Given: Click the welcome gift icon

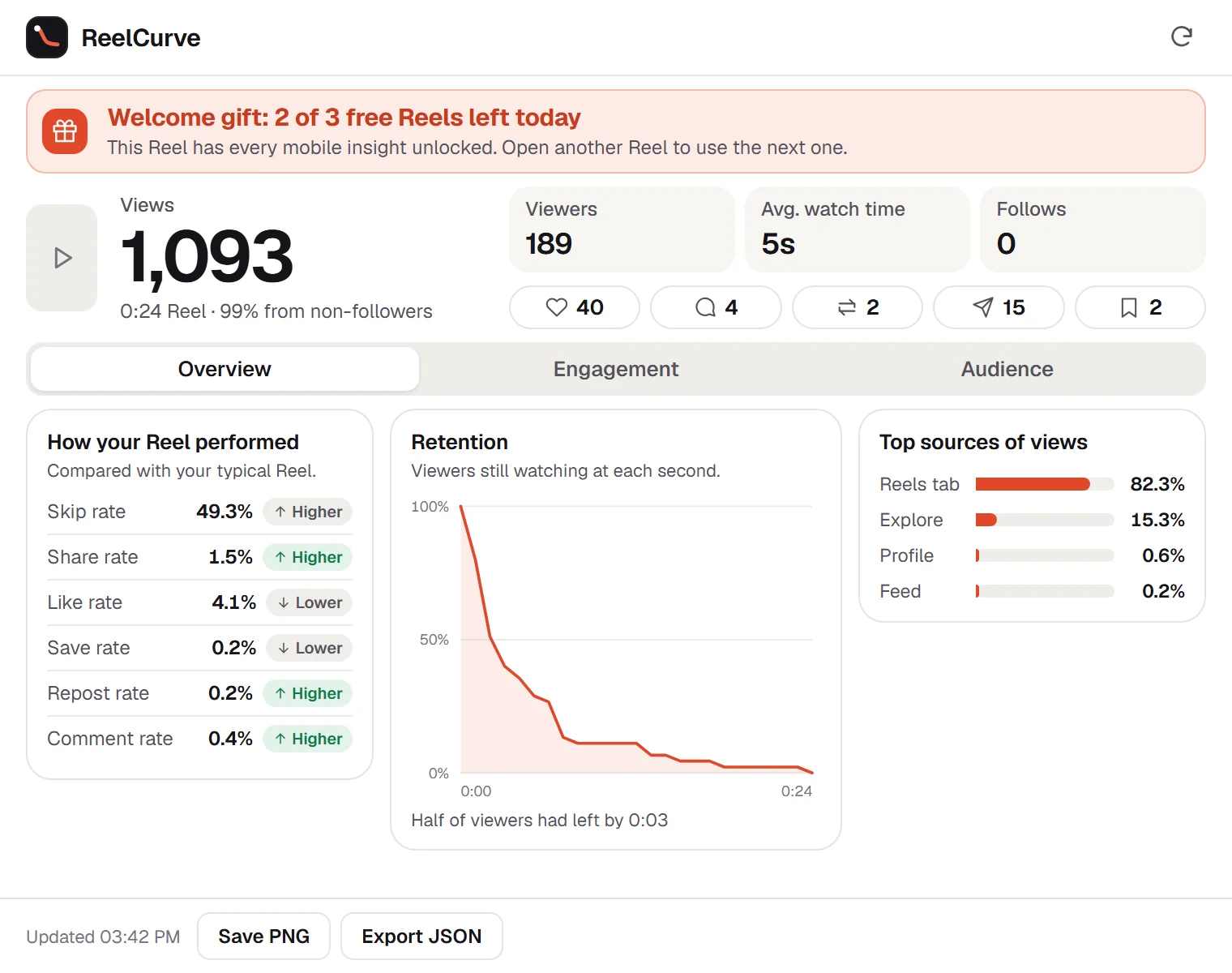Looking at the screenshot, I should pyautogui.click(x=65, y=131).
